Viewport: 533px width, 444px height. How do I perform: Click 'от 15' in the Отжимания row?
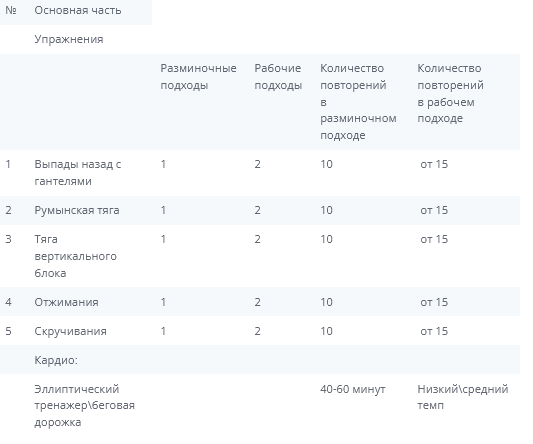[x=434, y=302]
